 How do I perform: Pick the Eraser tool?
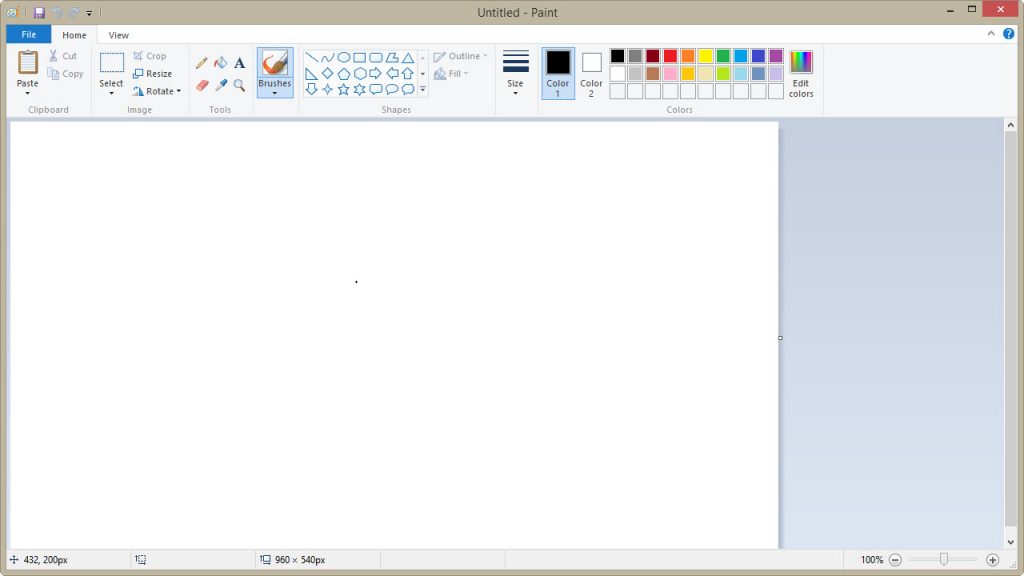(x=202, y=86)
